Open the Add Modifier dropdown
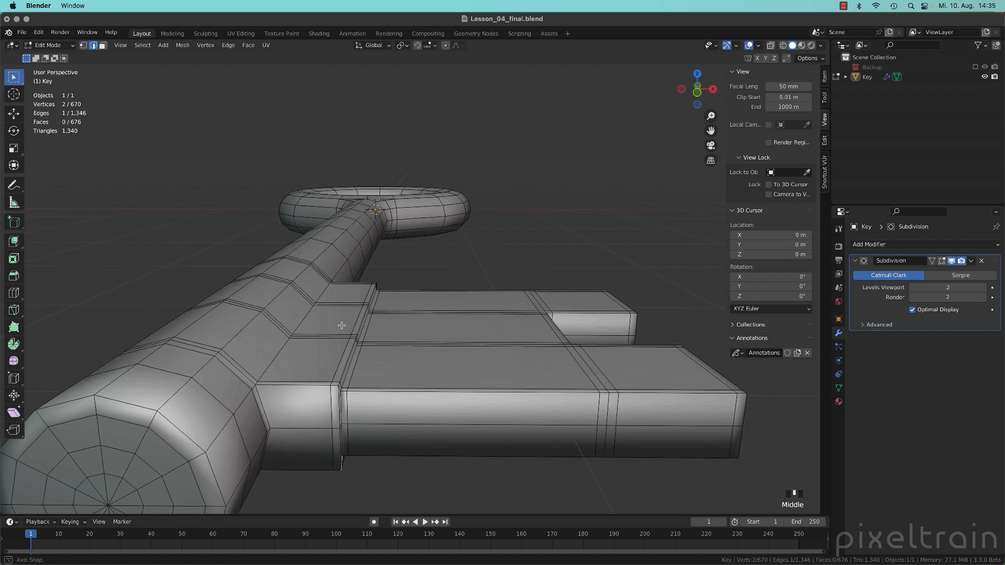Screen dimensions: 1005x565 point(924,244)
